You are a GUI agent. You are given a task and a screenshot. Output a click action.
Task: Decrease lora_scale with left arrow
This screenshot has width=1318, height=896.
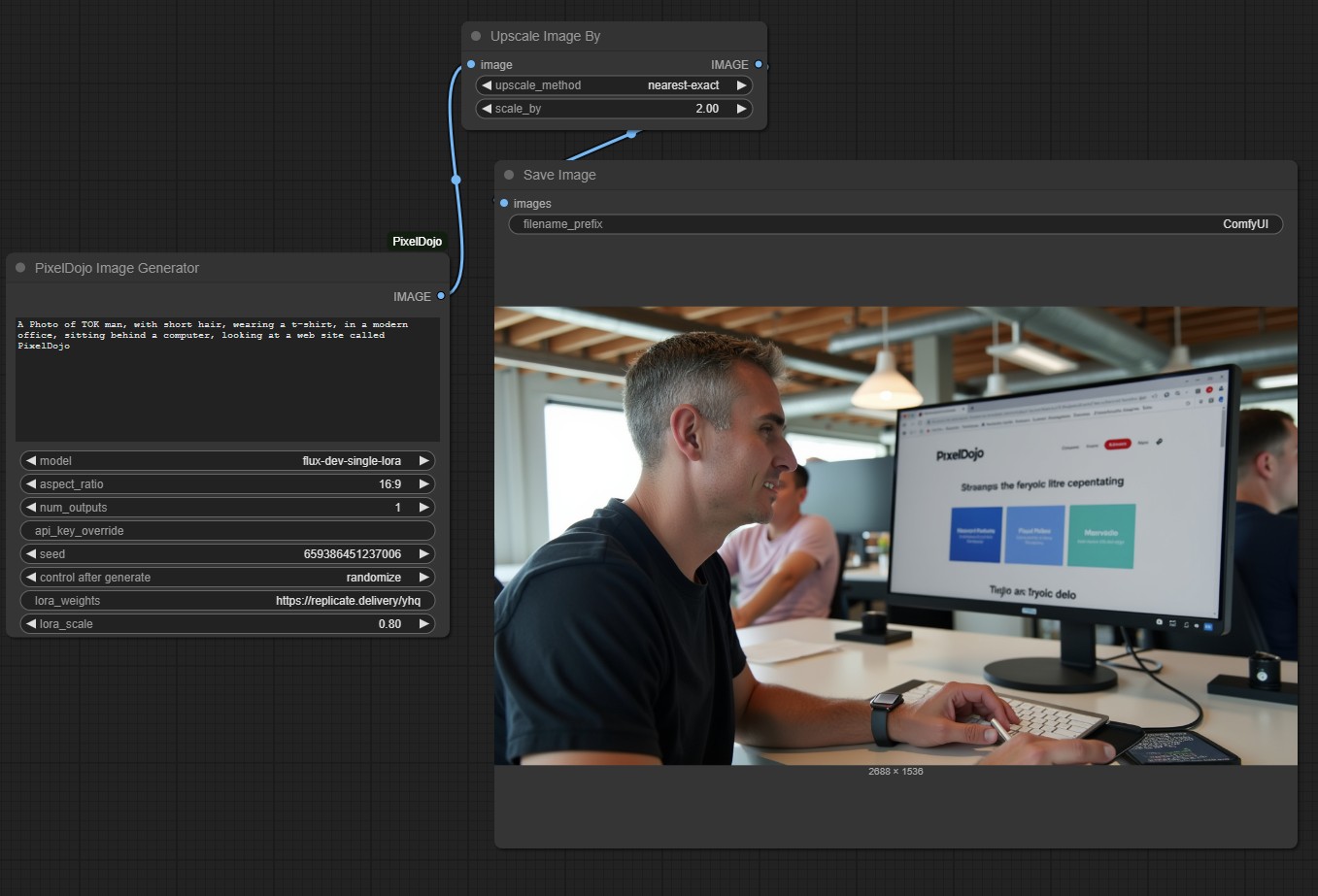click(x=31, y=624)
